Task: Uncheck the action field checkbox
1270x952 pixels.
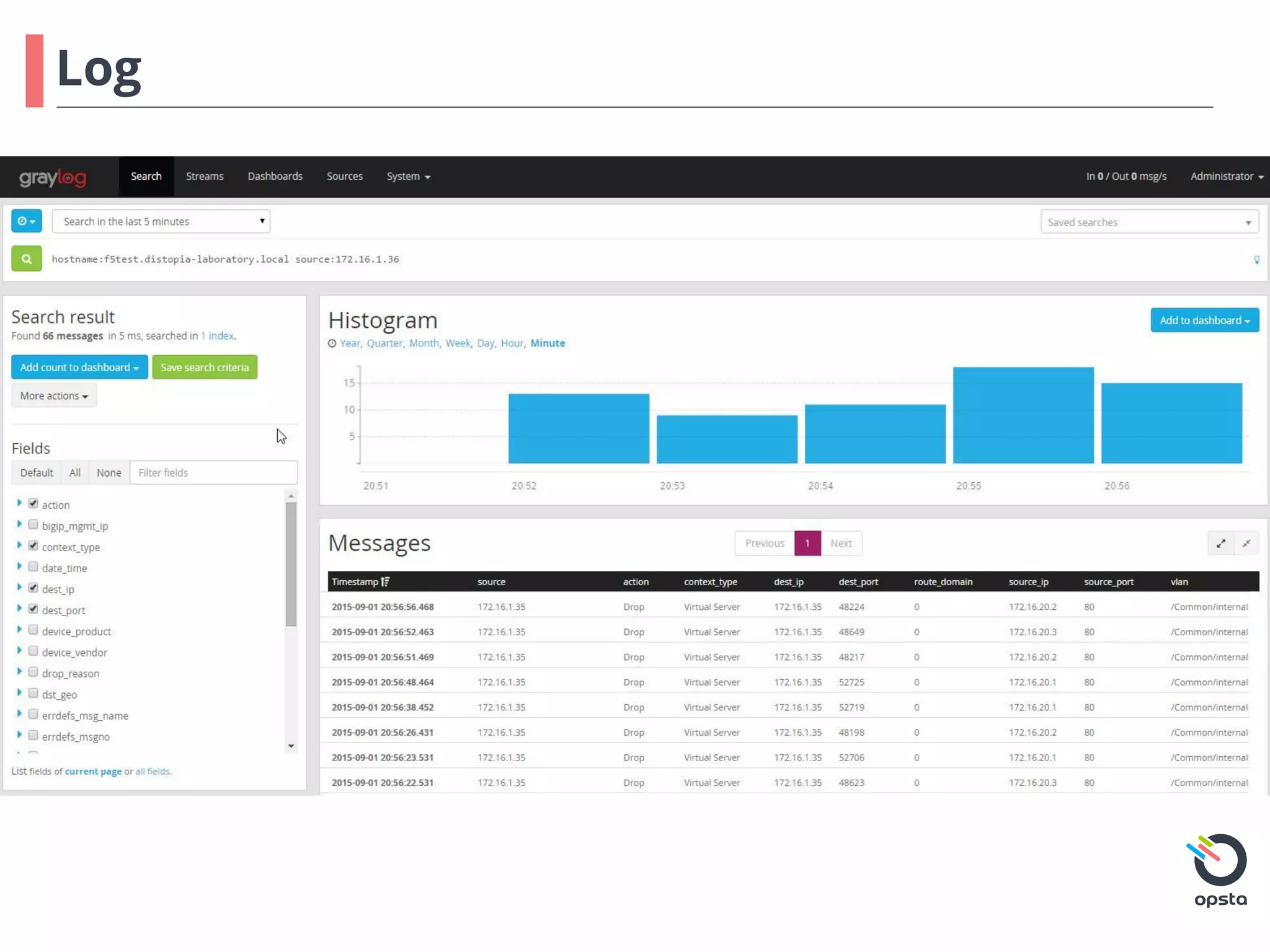Action: point(33,504)
